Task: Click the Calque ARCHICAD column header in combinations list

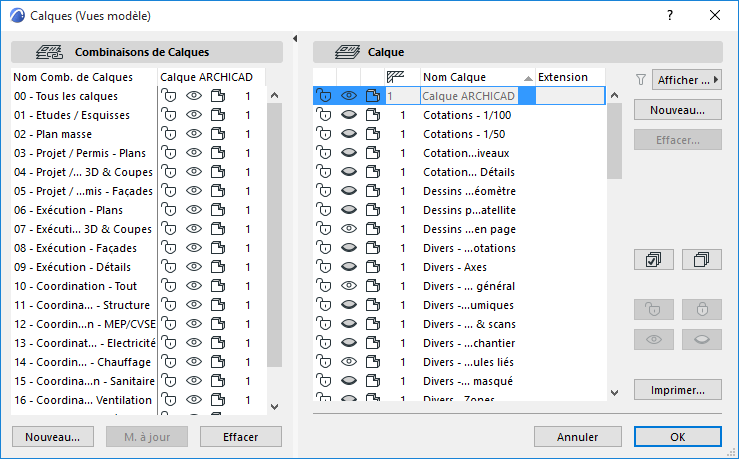Action: pyautogui.click(x=211, y=77)
